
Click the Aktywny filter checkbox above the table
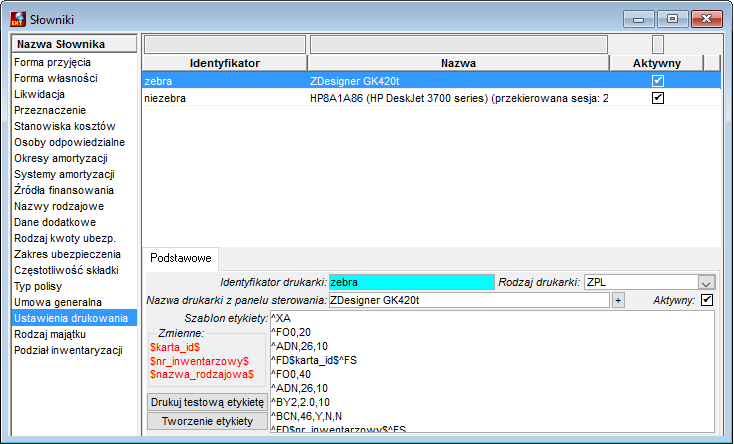coord(658,44)
